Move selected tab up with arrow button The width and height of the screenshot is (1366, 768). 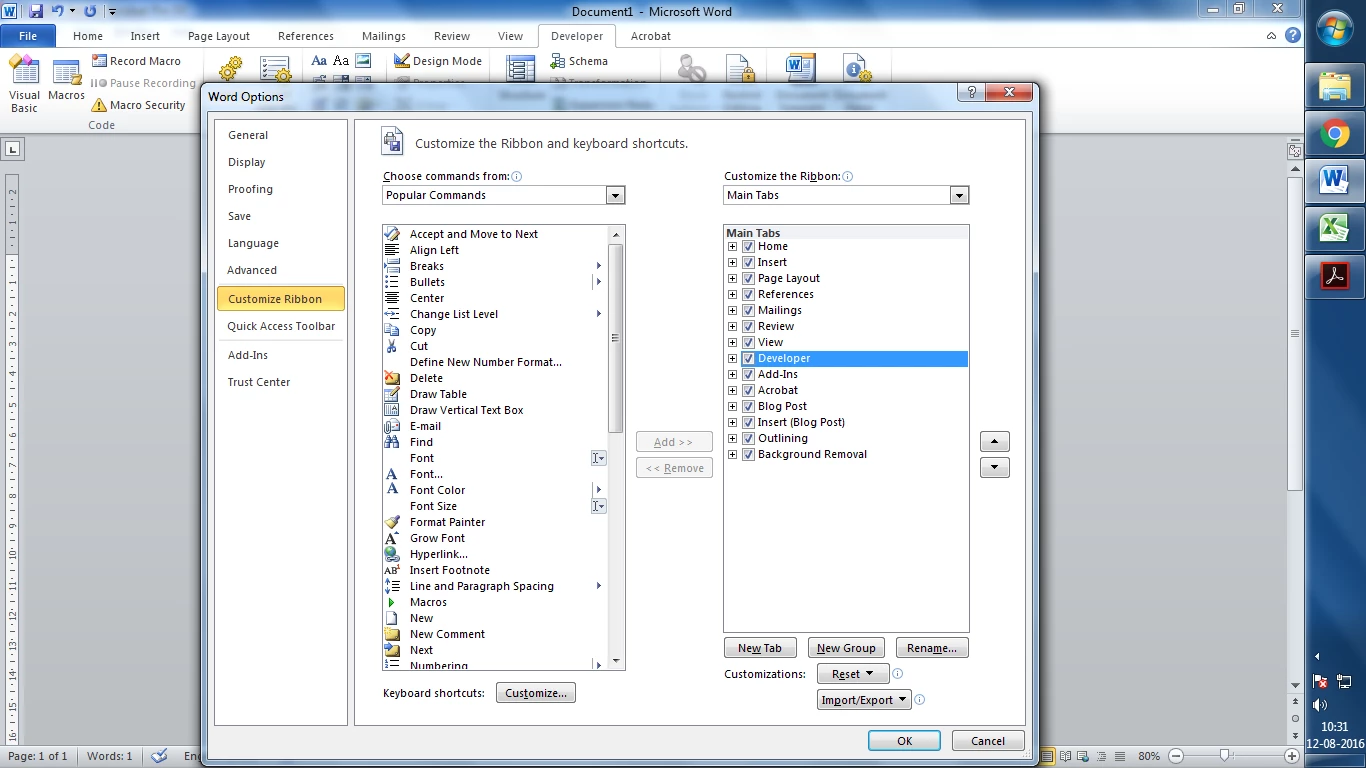995,441
